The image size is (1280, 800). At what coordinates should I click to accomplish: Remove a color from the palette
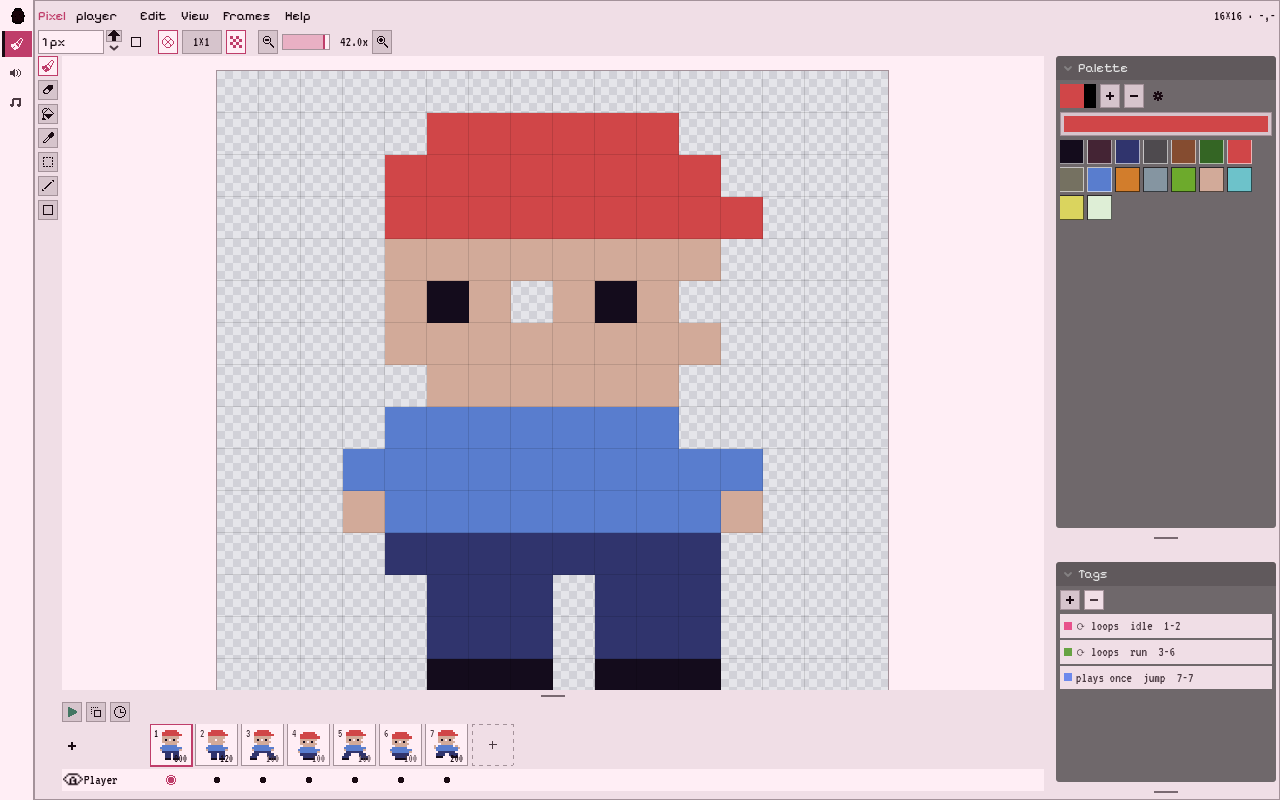click(1134, 96)
